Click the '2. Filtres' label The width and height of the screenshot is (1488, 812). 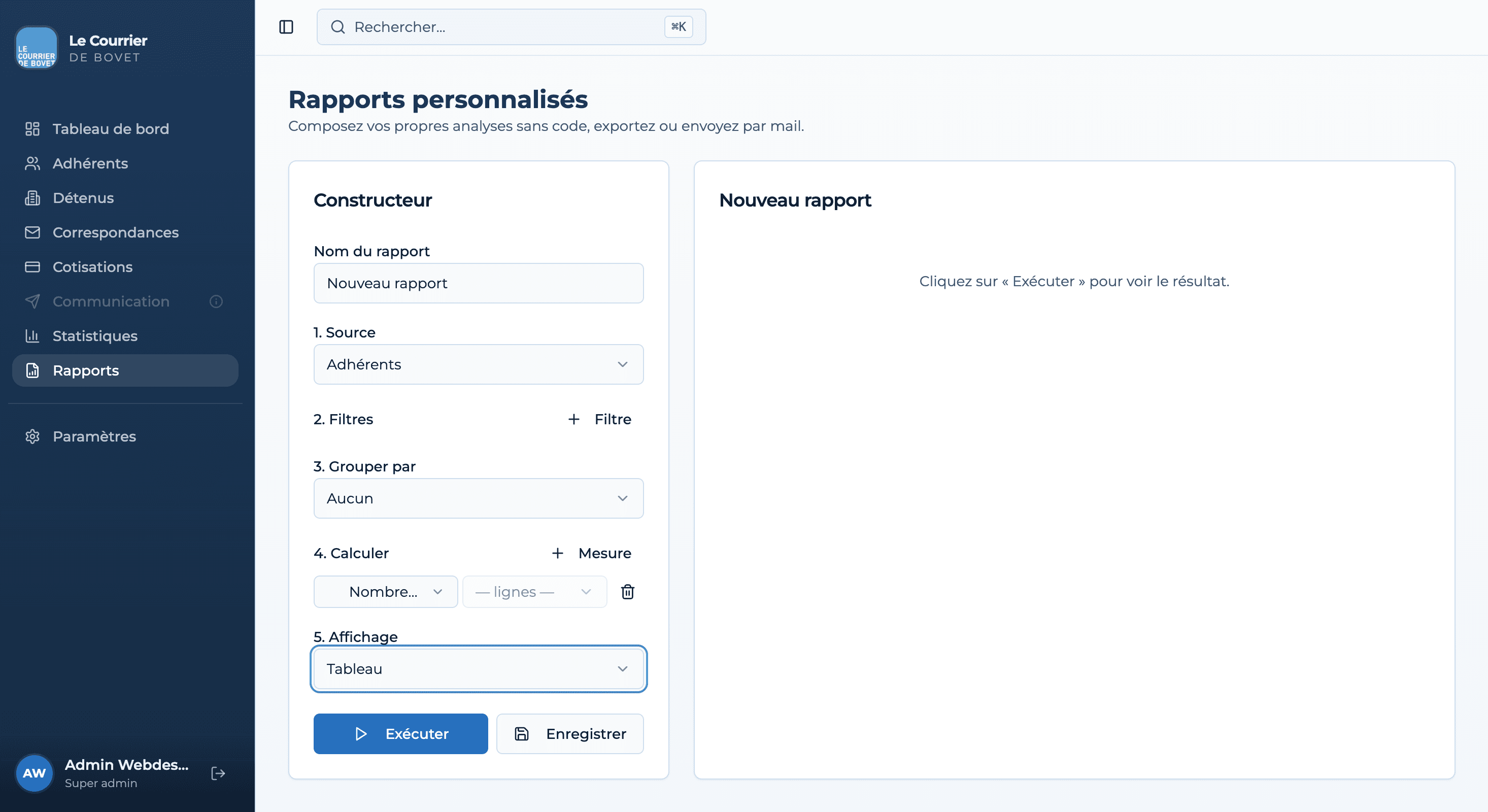coord(343,419)
